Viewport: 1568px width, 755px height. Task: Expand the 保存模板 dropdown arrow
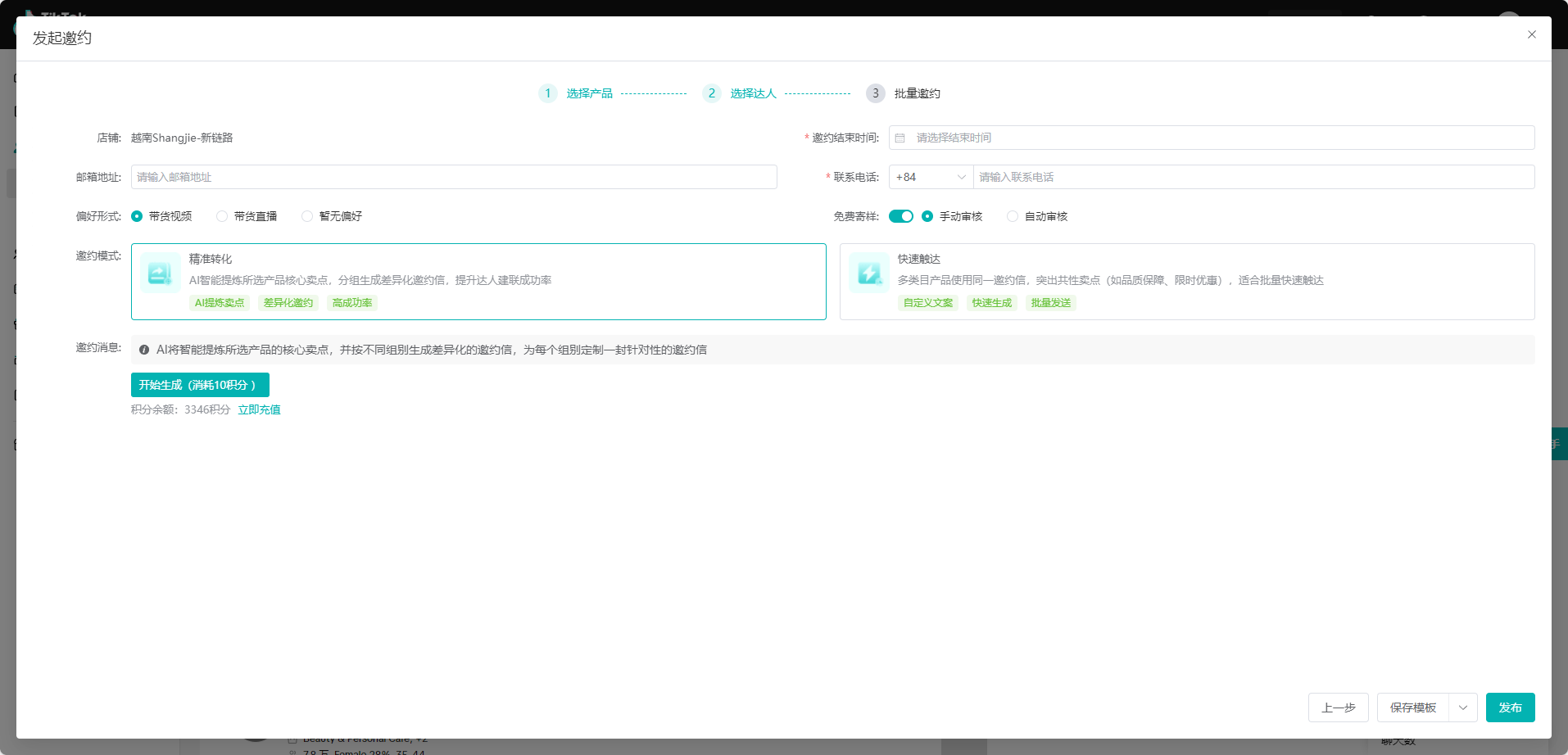click(1463, 708)
